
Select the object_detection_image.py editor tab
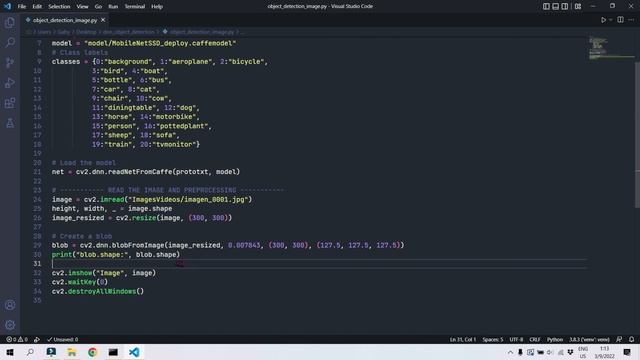click(65, 20)
